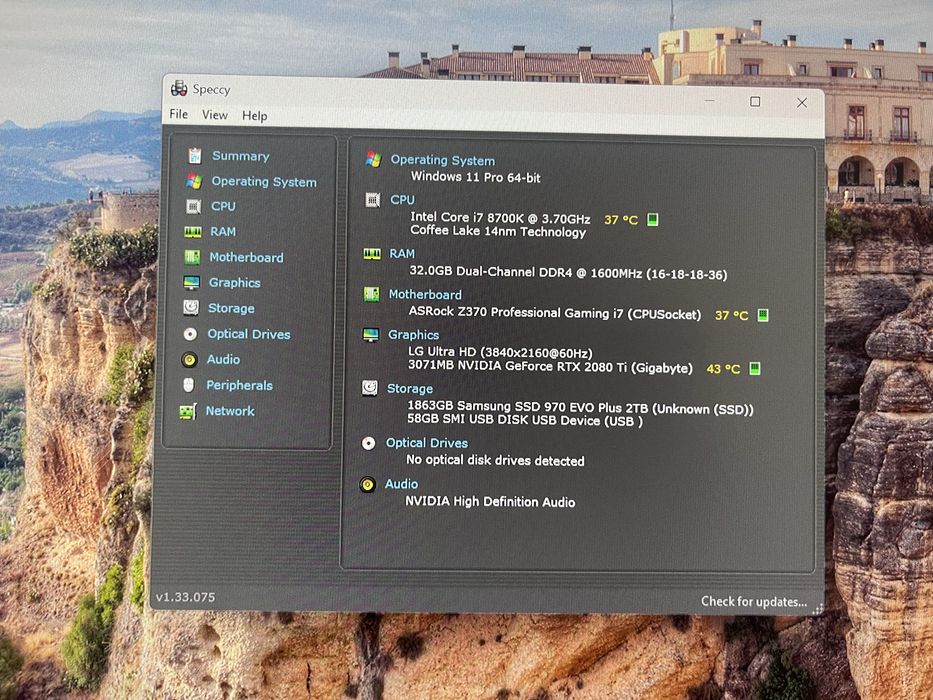
Task: Click the Optical Drives disc sidebar icon
Action: [x=190, y=334]
